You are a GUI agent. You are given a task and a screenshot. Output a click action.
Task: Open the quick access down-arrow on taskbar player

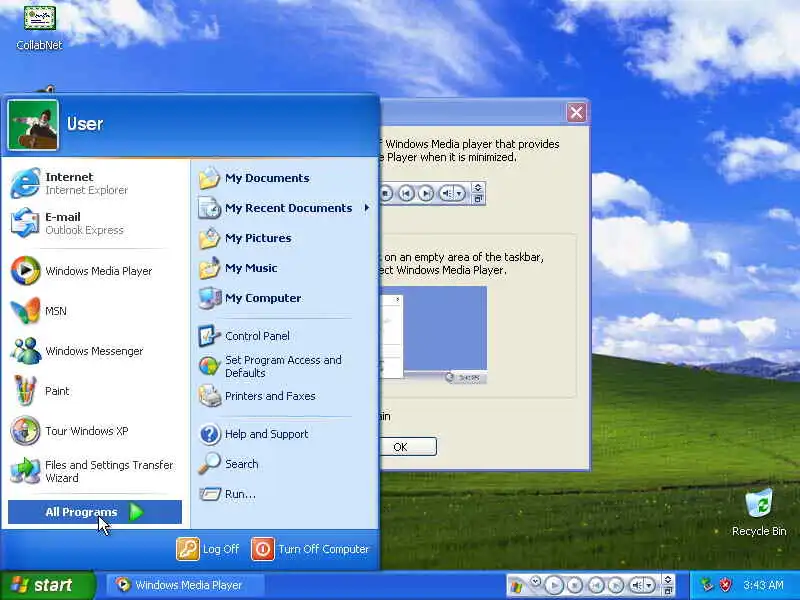click(535, 581)
